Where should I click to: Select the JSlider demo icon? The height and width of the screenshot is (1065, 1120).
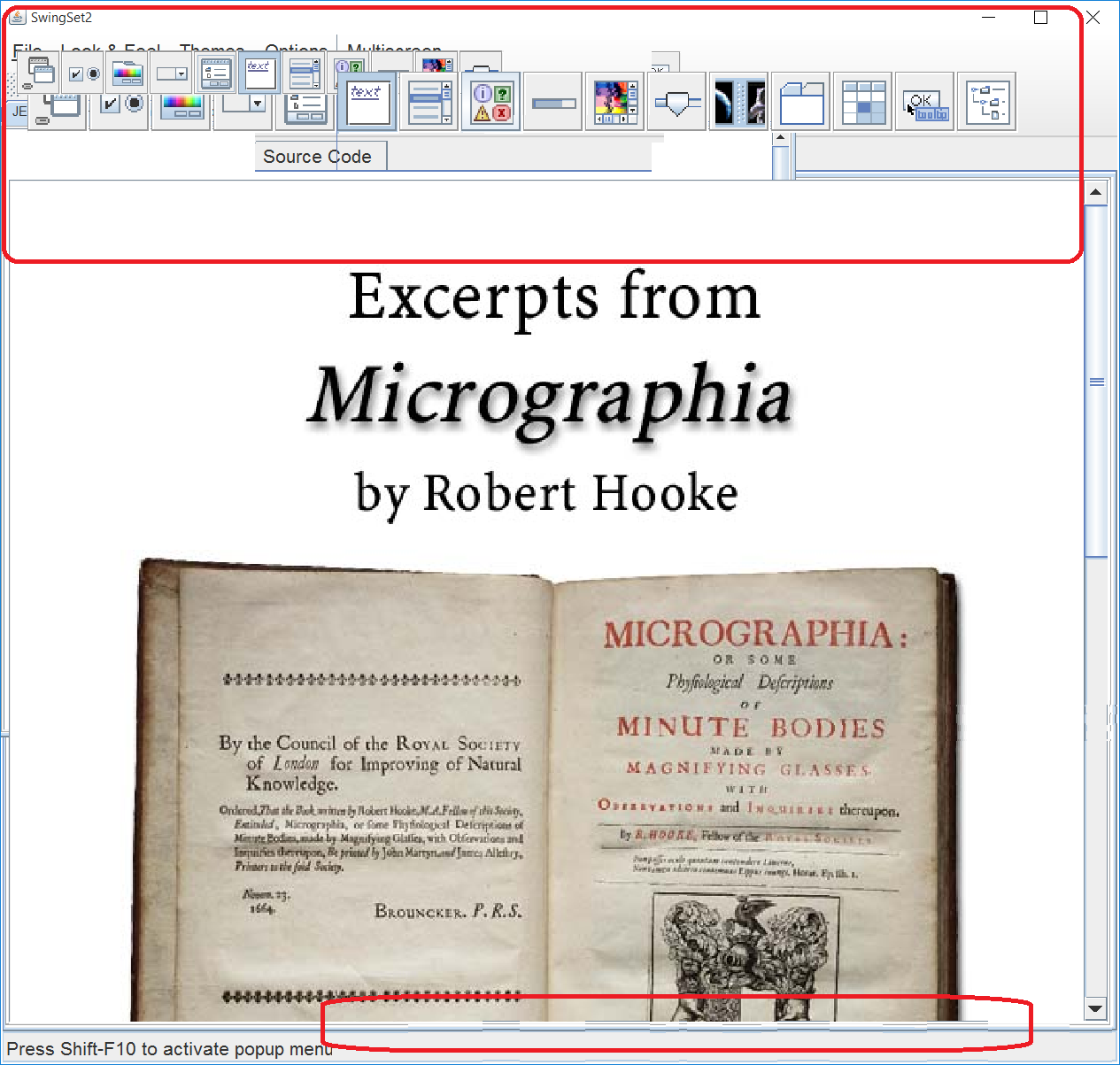coord(676,102)
